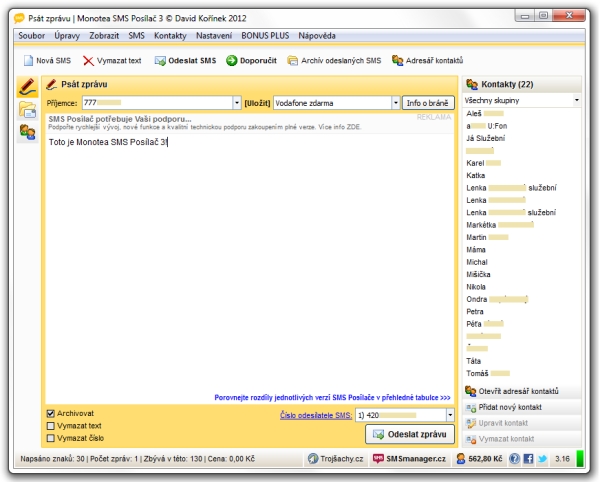Expand the sender number 420 dropdown
The image size is (600, 482).
[450, 415]
